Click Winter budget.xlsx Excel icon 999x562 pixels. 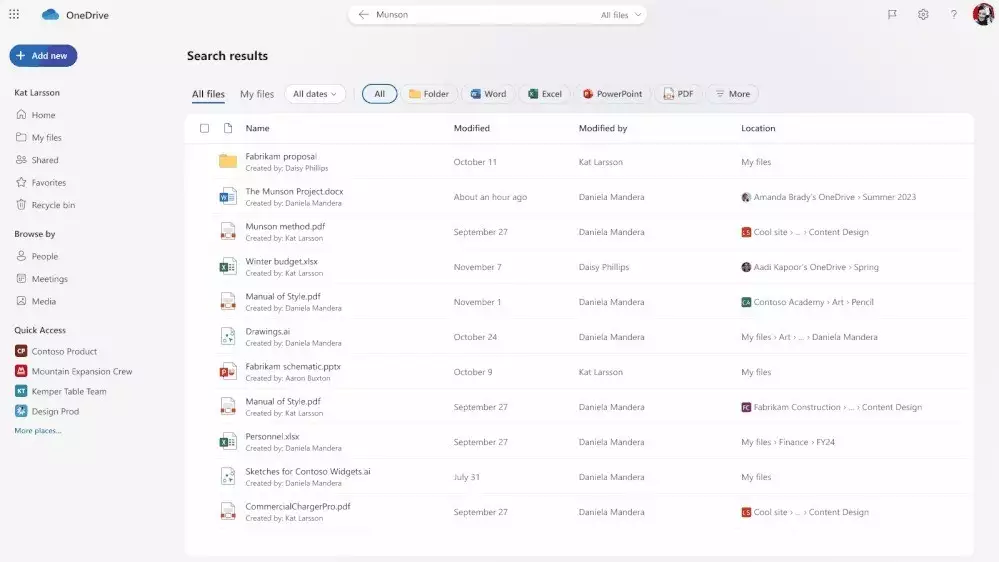click(227, 266)
